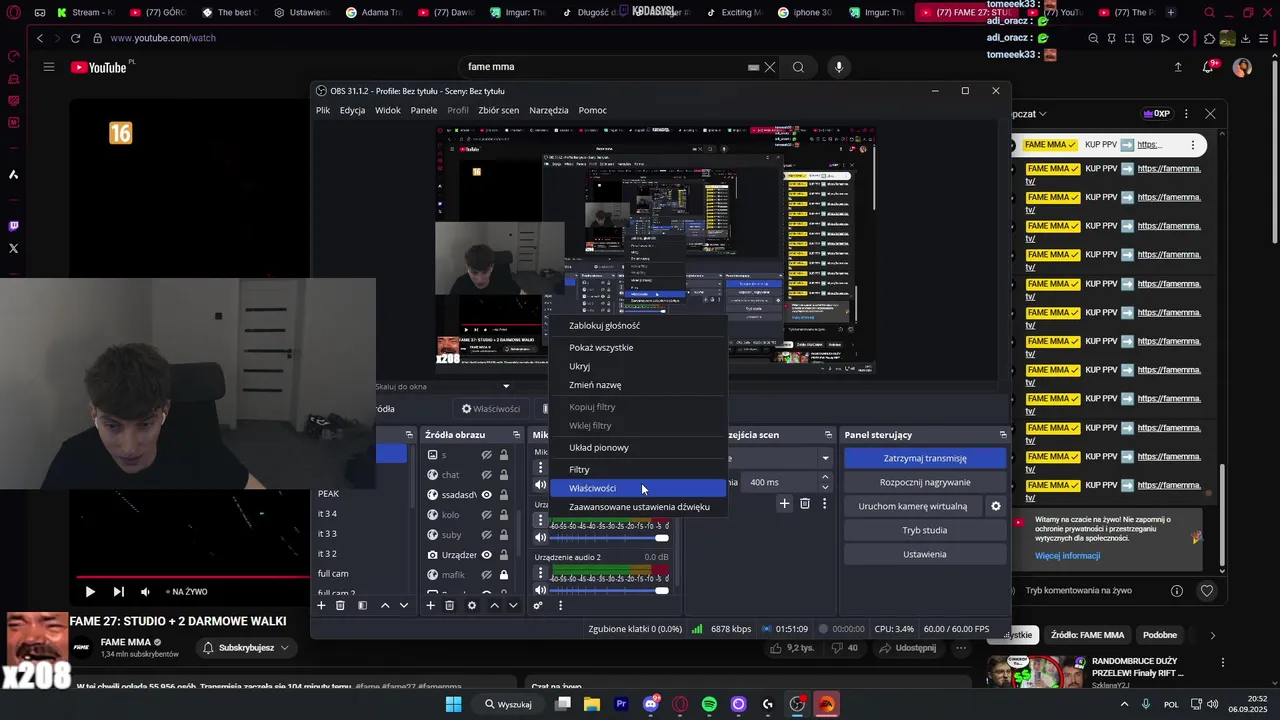Open Urządzenie audio 2 three-dot options
1280x720 pixels.
541,573
